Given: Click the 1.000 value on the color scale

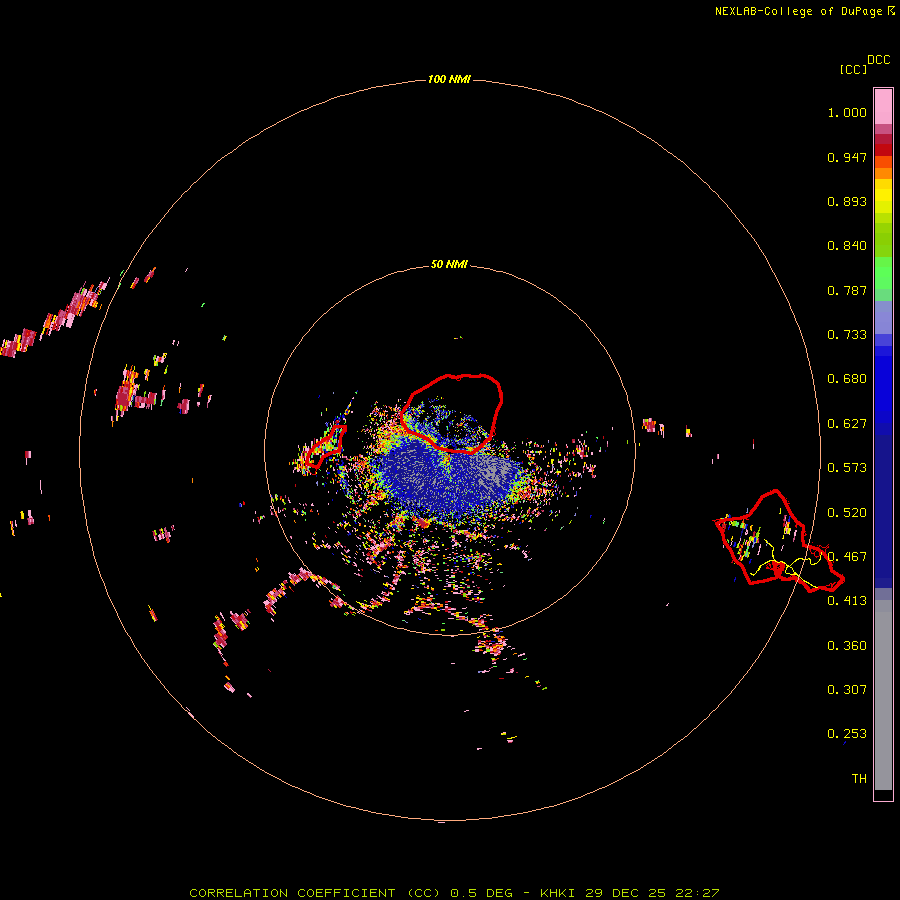Looking at the screenshot, I should tap(847, 112).
